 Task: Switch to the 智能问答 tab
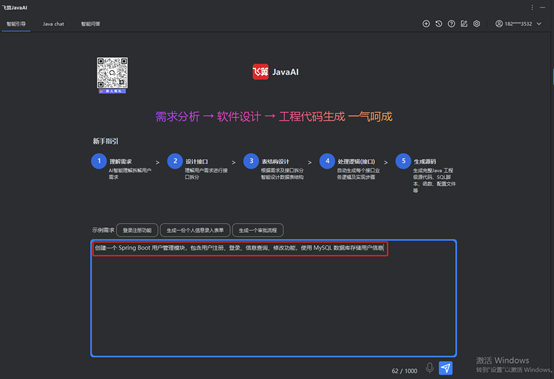click(90, 24)
